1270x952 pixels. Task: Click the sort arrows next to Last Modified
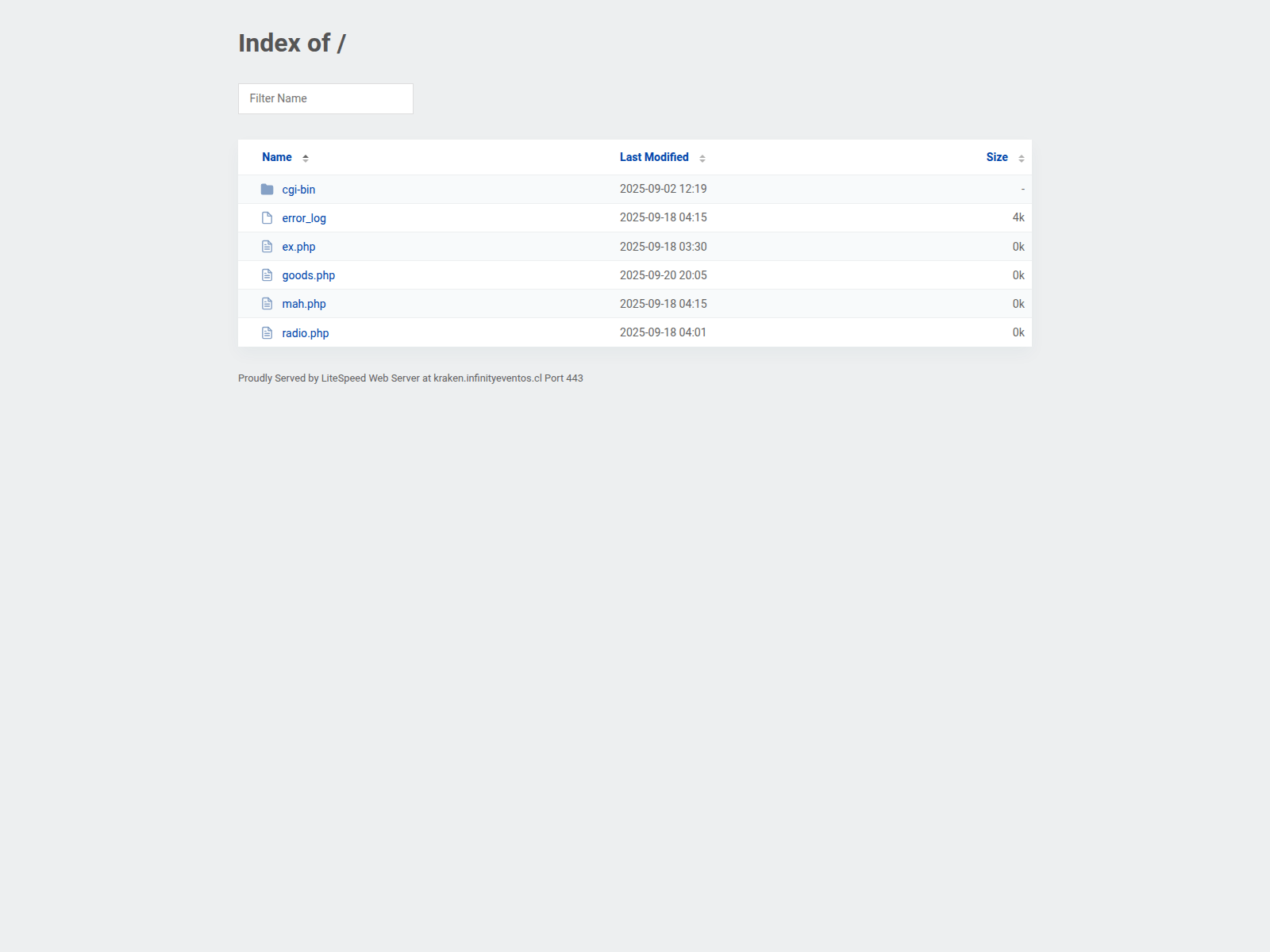point(702,157)
